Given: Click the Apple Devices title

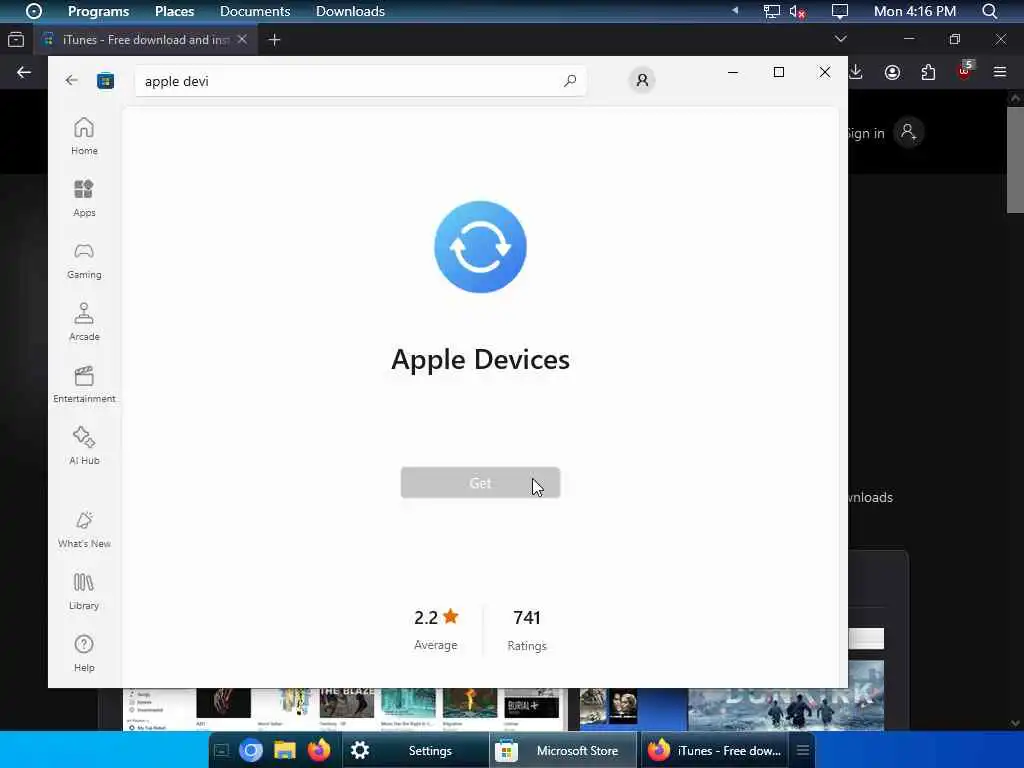Looking at the screenshot, I should 480,359.
